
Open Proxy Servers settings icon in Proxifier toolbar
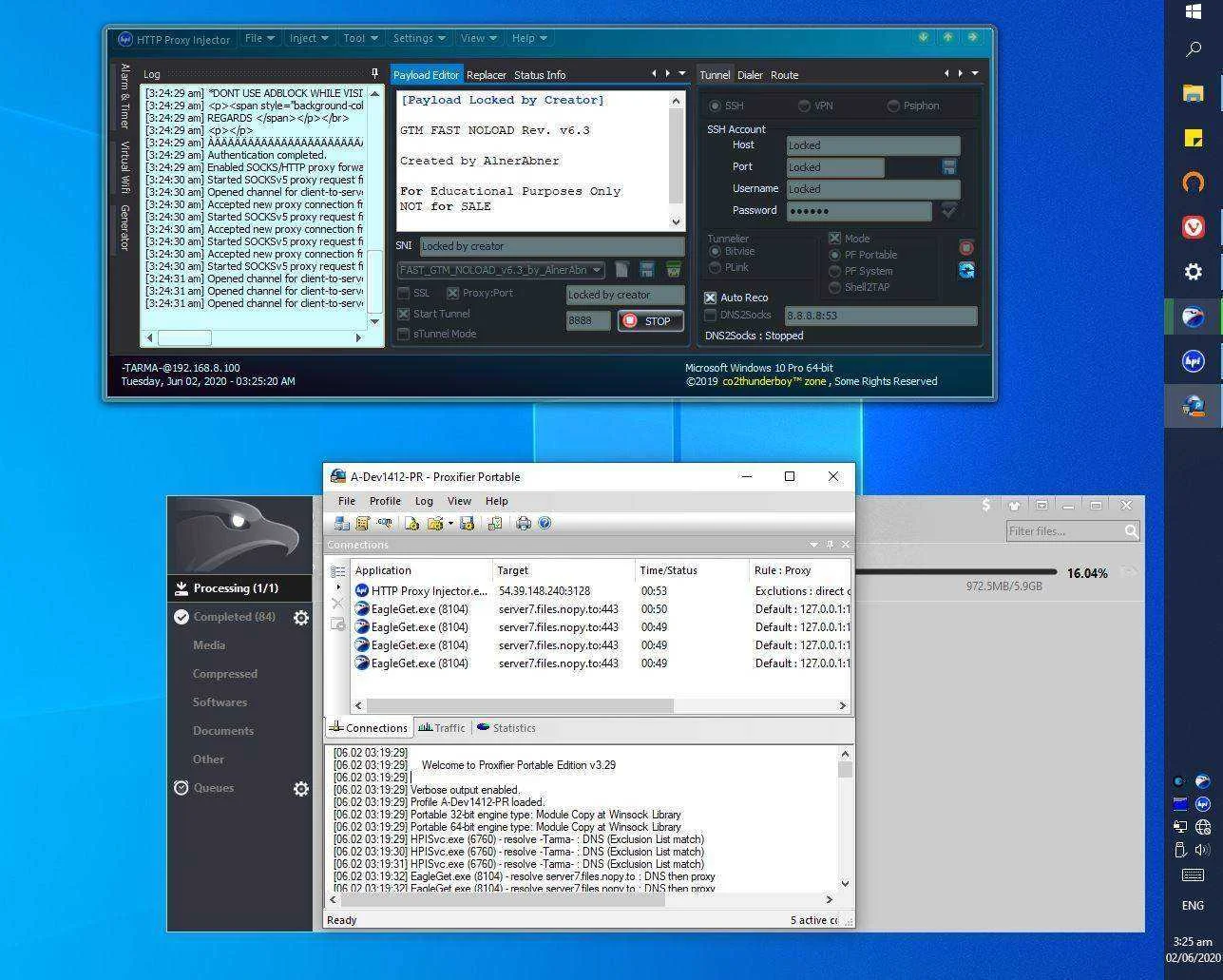click(341, 524)
